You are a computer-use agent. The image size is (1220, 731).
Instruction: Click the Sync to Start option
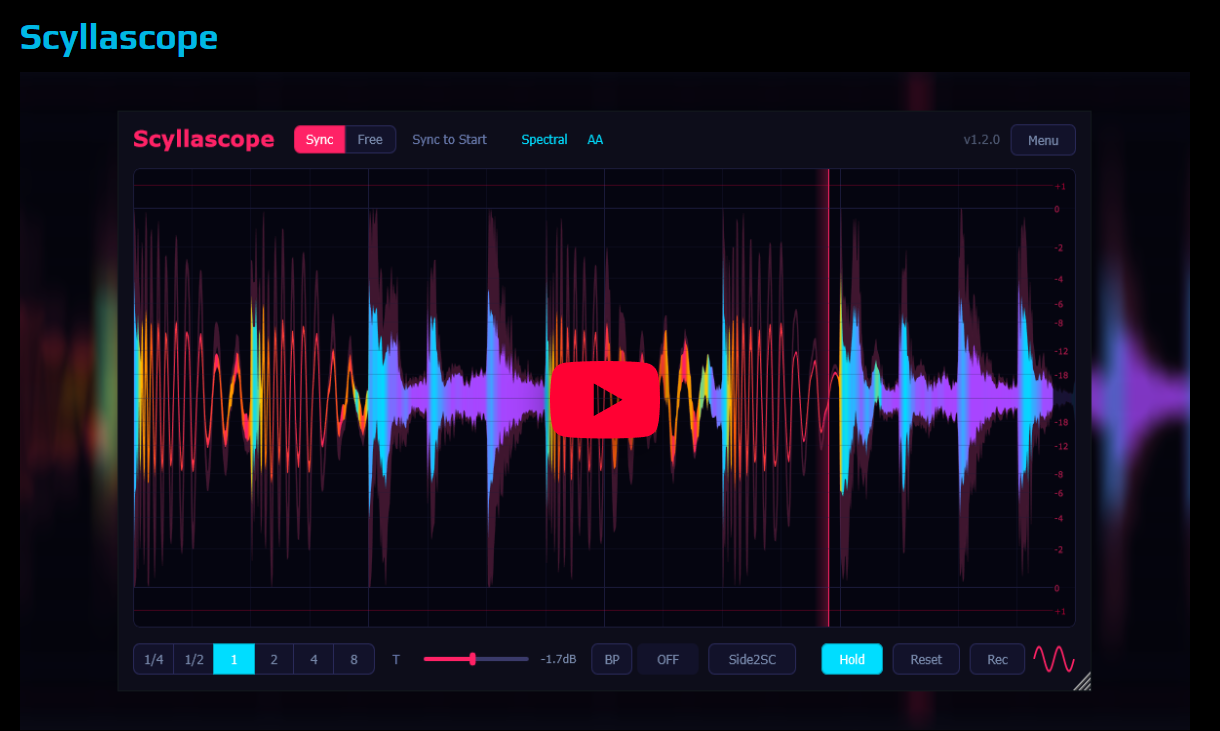click(449, 140)
